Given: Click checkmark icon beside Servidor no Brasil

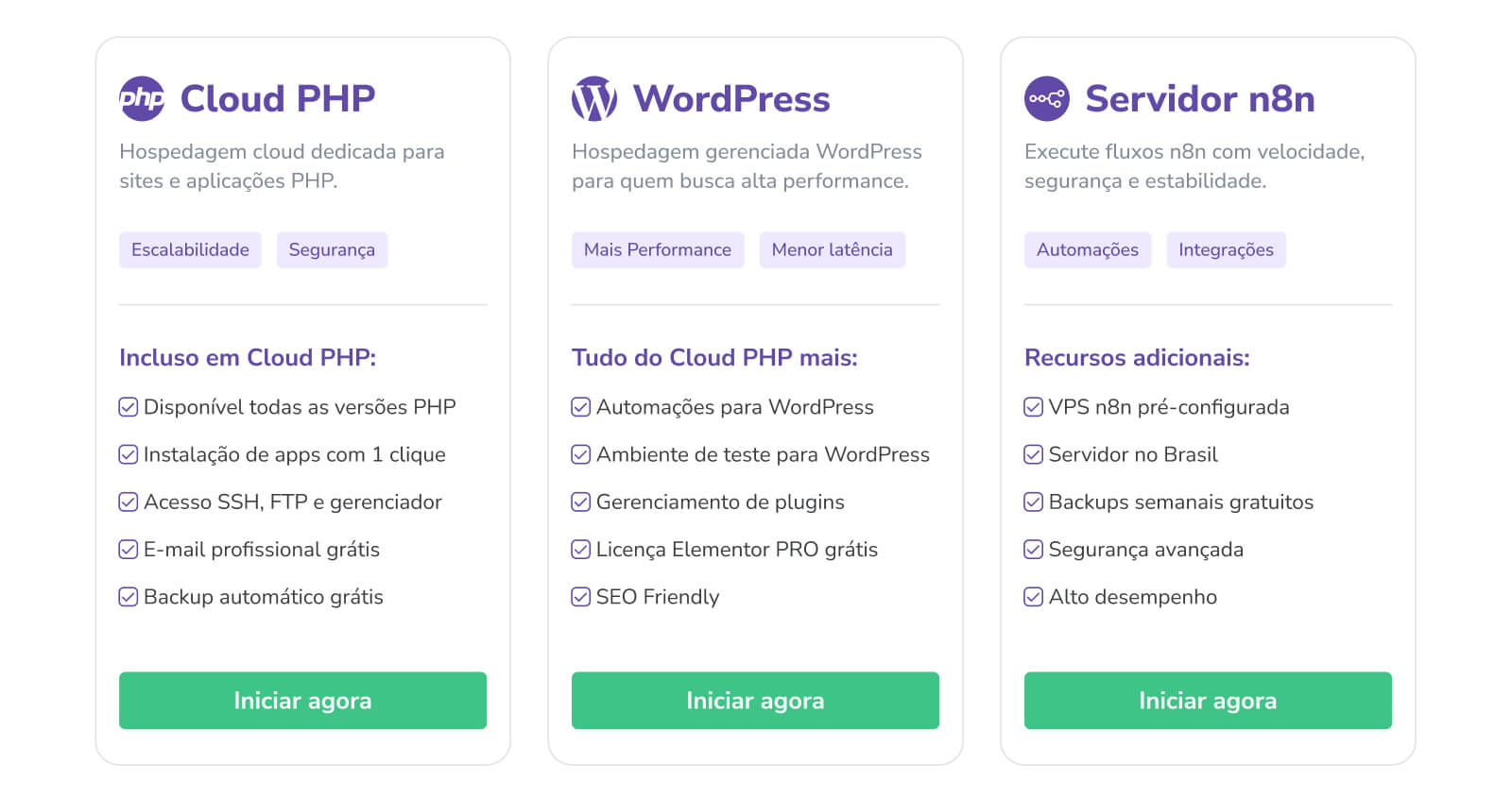Looking at the screenshot, I should 1034,455.
